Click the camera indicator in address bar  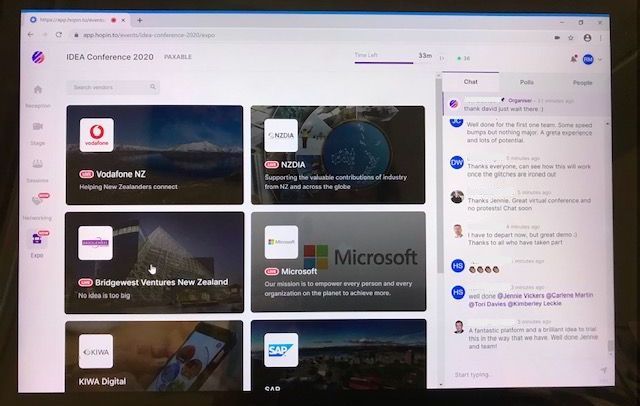(557, 38)
